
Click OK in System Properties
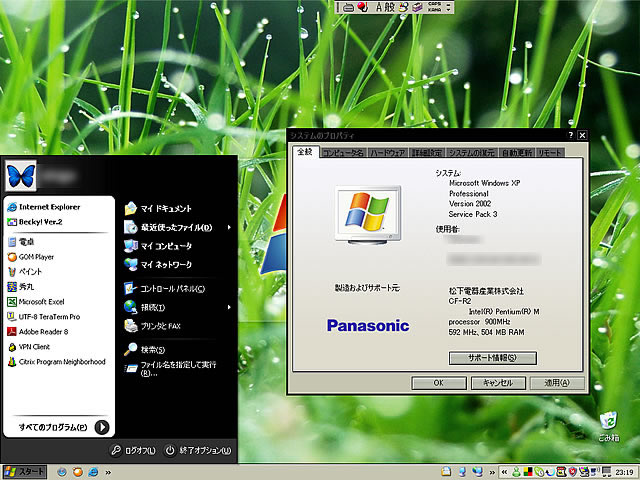tap(439, 383)
